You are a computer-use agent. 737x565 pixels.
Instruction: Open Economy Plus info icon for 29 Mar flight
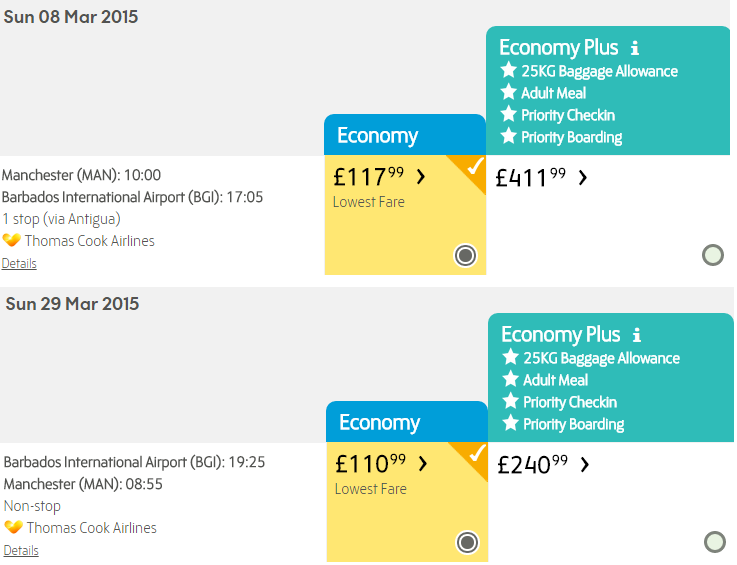[x=636, y=335]
